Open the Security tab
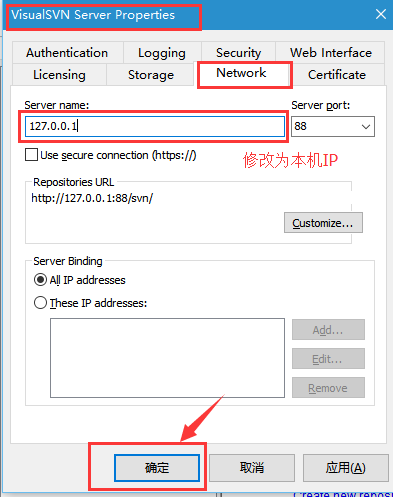This screenshot has width=393, height=497. click(x=238, y=53)
